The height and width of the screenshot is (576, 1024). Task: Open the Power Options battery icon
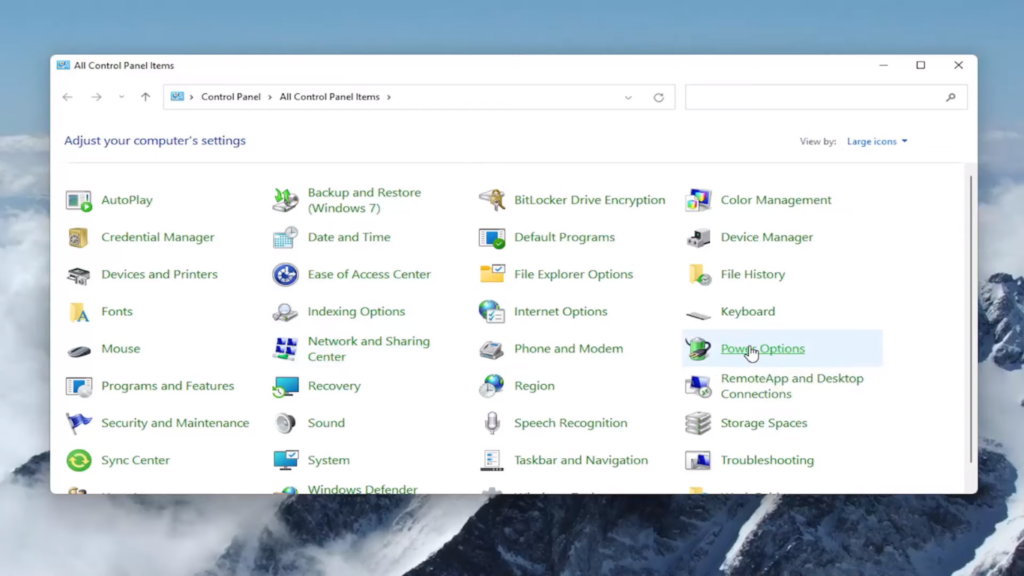(698, 349)
